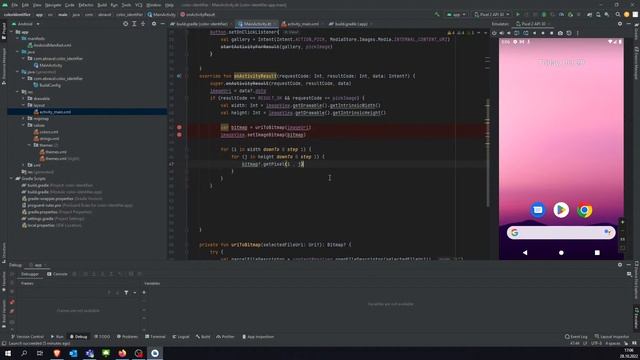Open the Android project view dropdown
Image resolution: width=640 pixels, height=360 pixels.
coord(25,24)
